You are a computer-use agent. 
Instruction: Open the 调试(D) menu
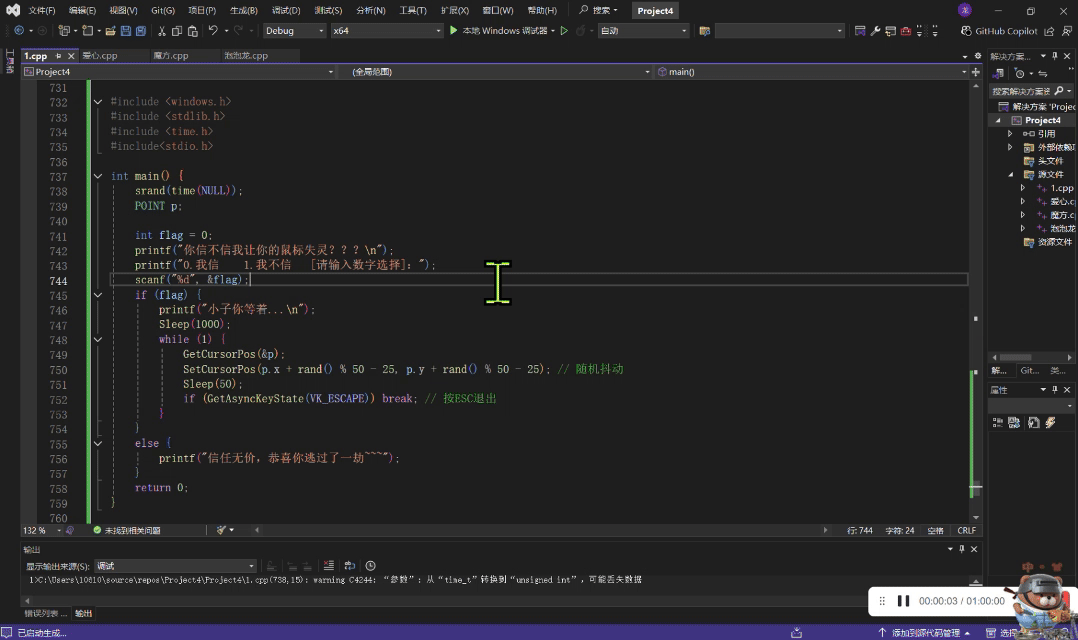tap(286, 10)
